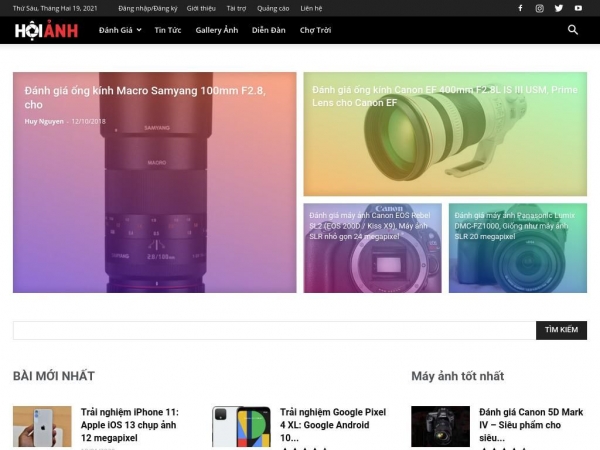The height and width of the screenshot is (450, 600).
Task: Open the Gallery Ảnh menu item
Action: click(216, 30)
